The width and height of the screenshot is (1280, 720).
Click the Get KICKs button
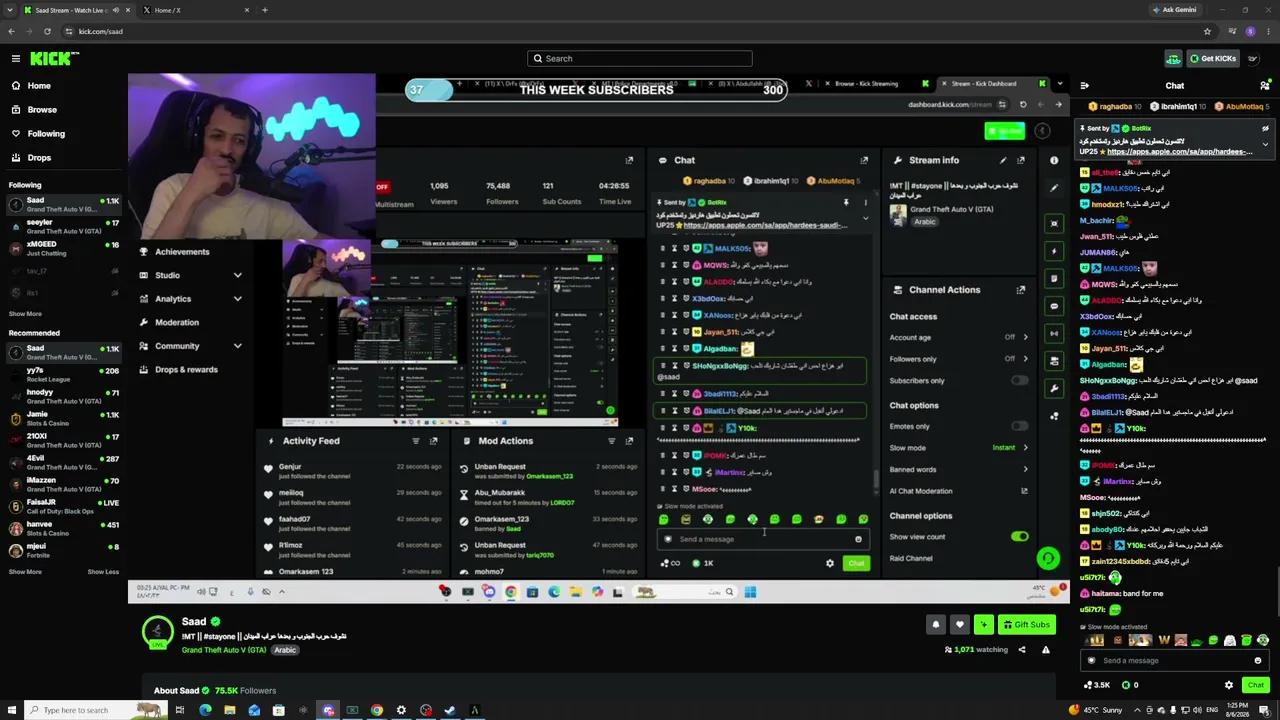[1215, 59]
